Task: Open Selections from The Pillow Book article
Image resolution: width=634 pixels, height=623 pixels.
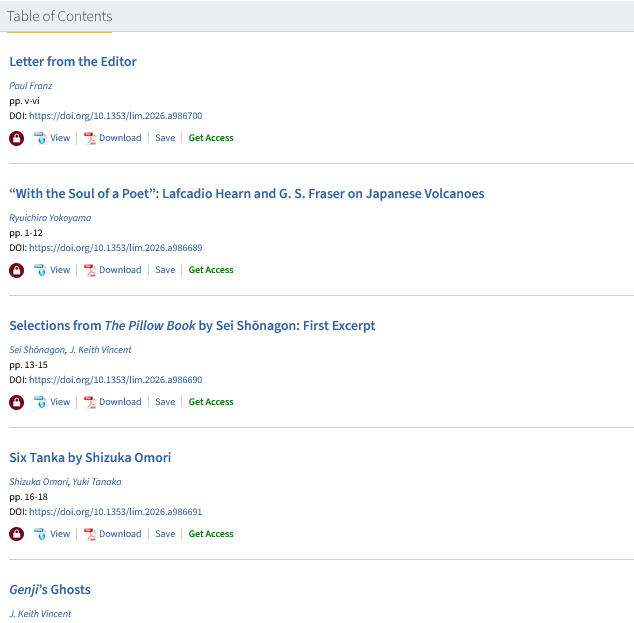Action: (192, 325)
